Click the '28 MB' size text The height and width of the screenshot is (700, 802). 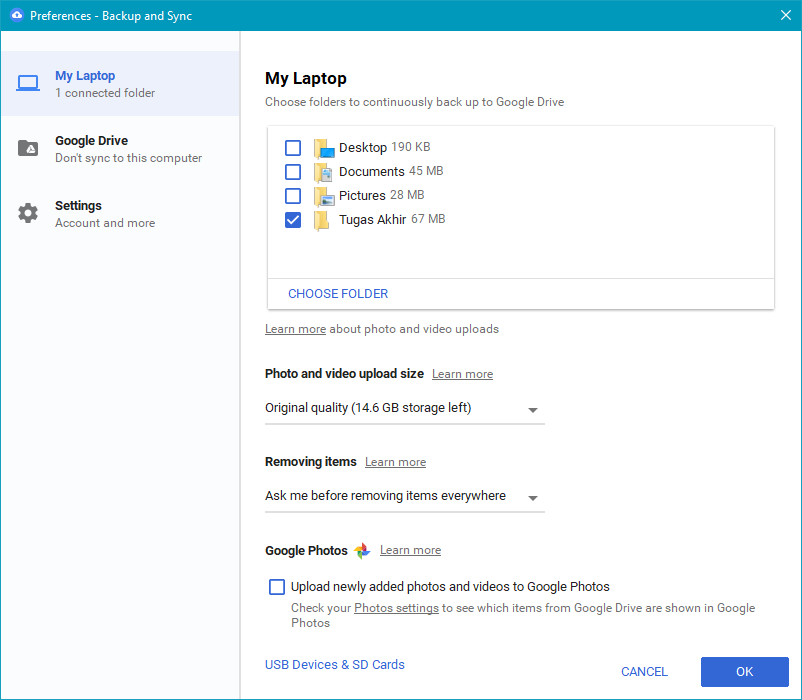407,195
